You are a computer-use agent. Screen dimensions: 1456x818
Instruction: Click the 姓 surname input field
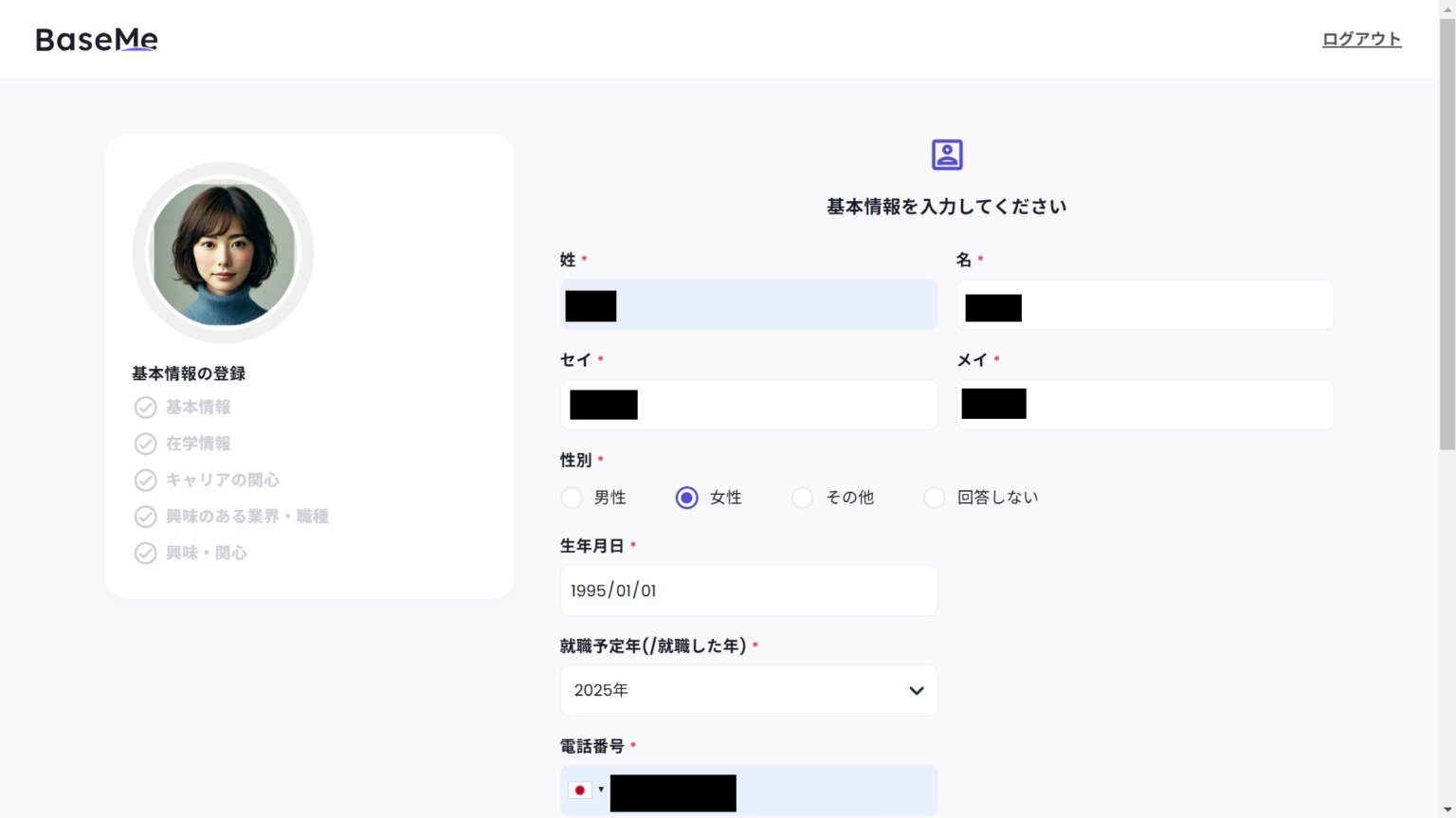pos(748,304)
